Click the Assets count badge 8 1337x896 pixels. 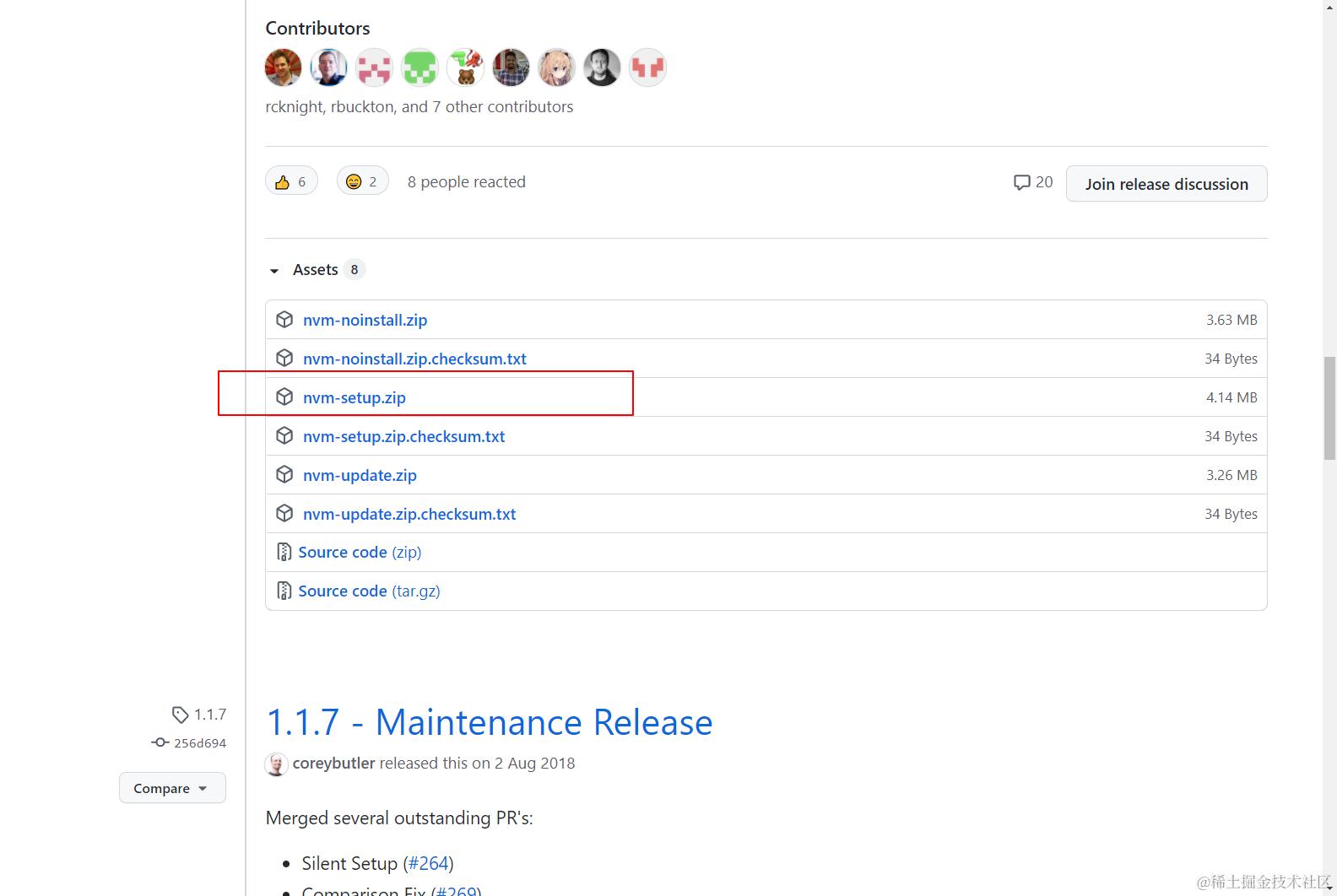[355, 270]
